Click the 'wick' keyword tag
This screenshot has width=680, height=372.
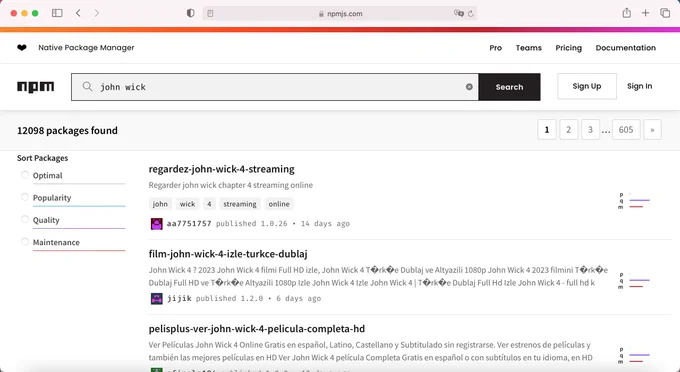(x=187, y=204)
